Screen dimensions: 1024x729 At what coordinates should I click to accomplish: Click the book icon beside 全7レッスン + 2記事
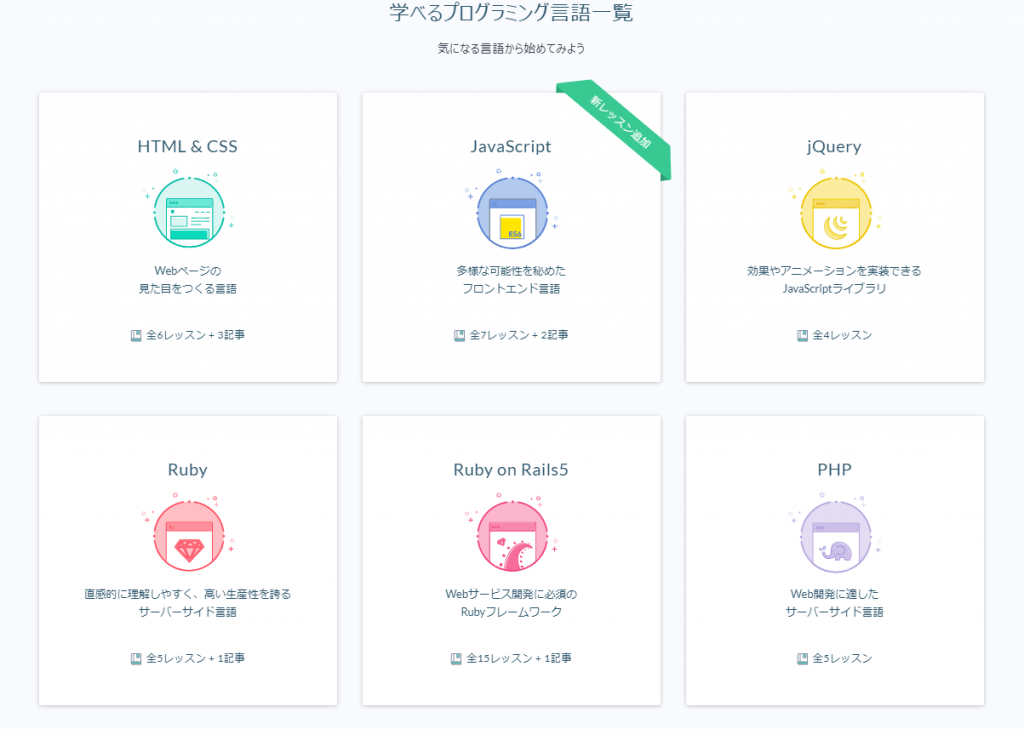[x=459, y=336]
